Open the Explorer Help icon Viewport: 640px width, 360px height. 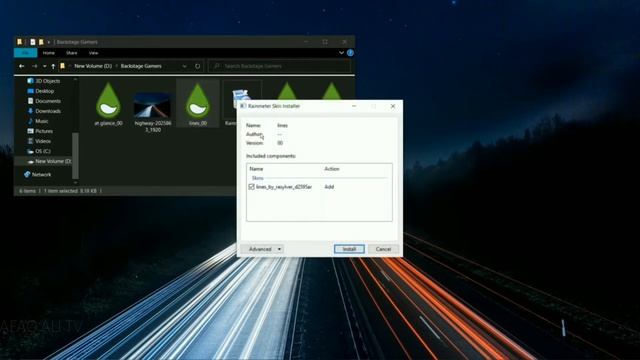click(350, 53)
